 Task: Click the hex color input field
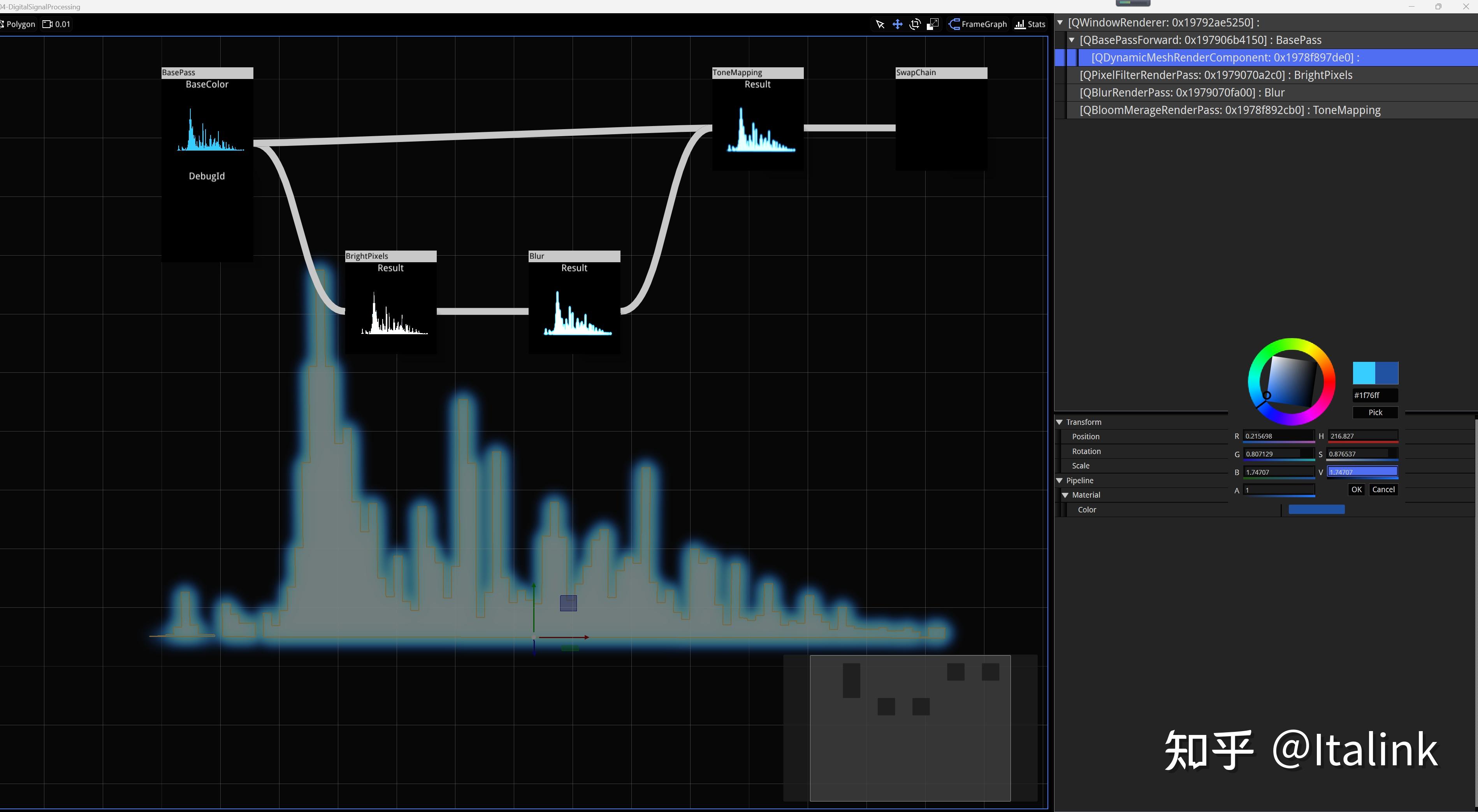point(1375,395)
